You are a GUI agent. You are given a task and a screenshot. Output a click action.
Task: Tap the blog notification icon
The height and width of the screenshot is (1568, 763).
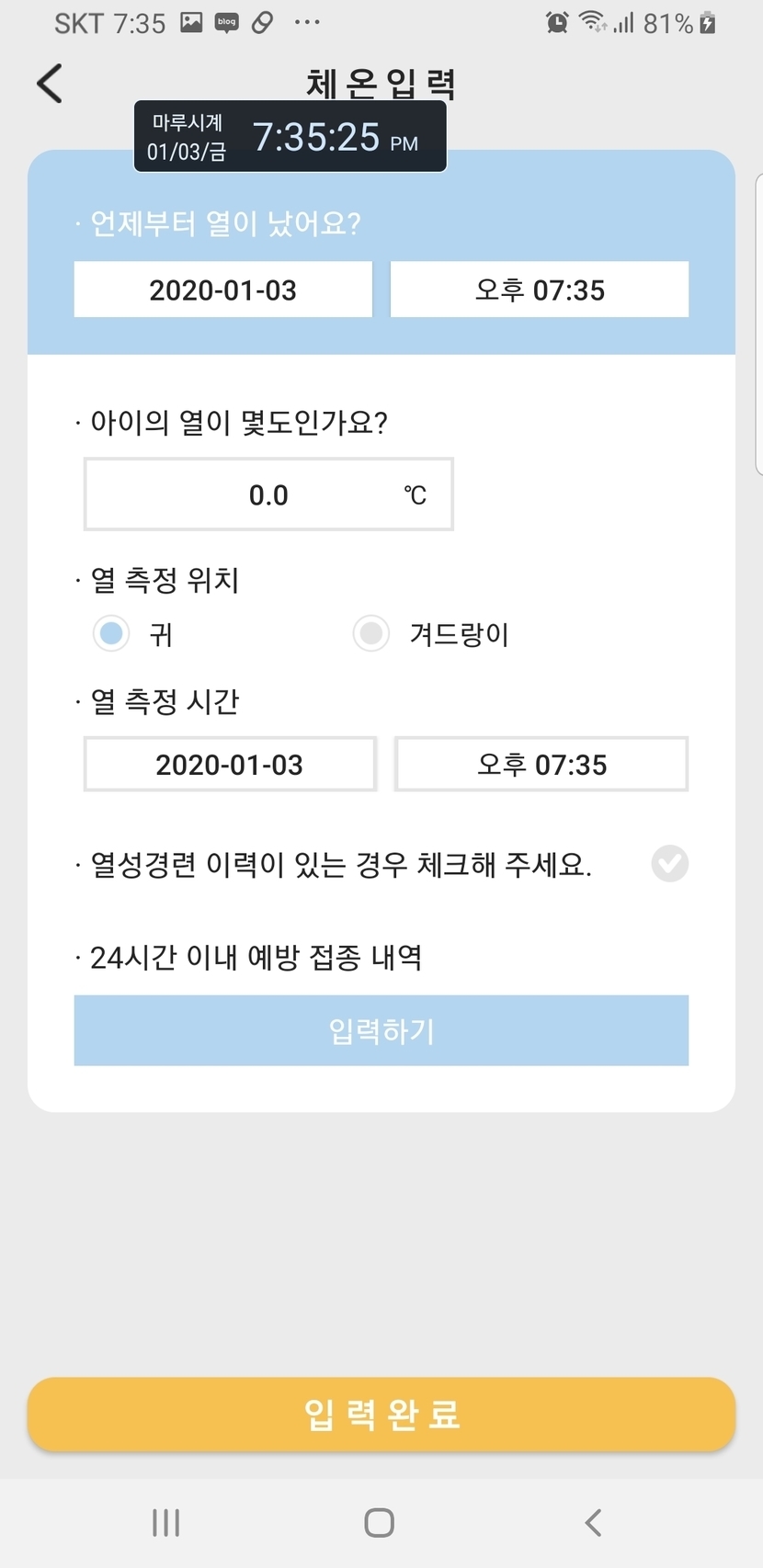click(x=226, y=23)
